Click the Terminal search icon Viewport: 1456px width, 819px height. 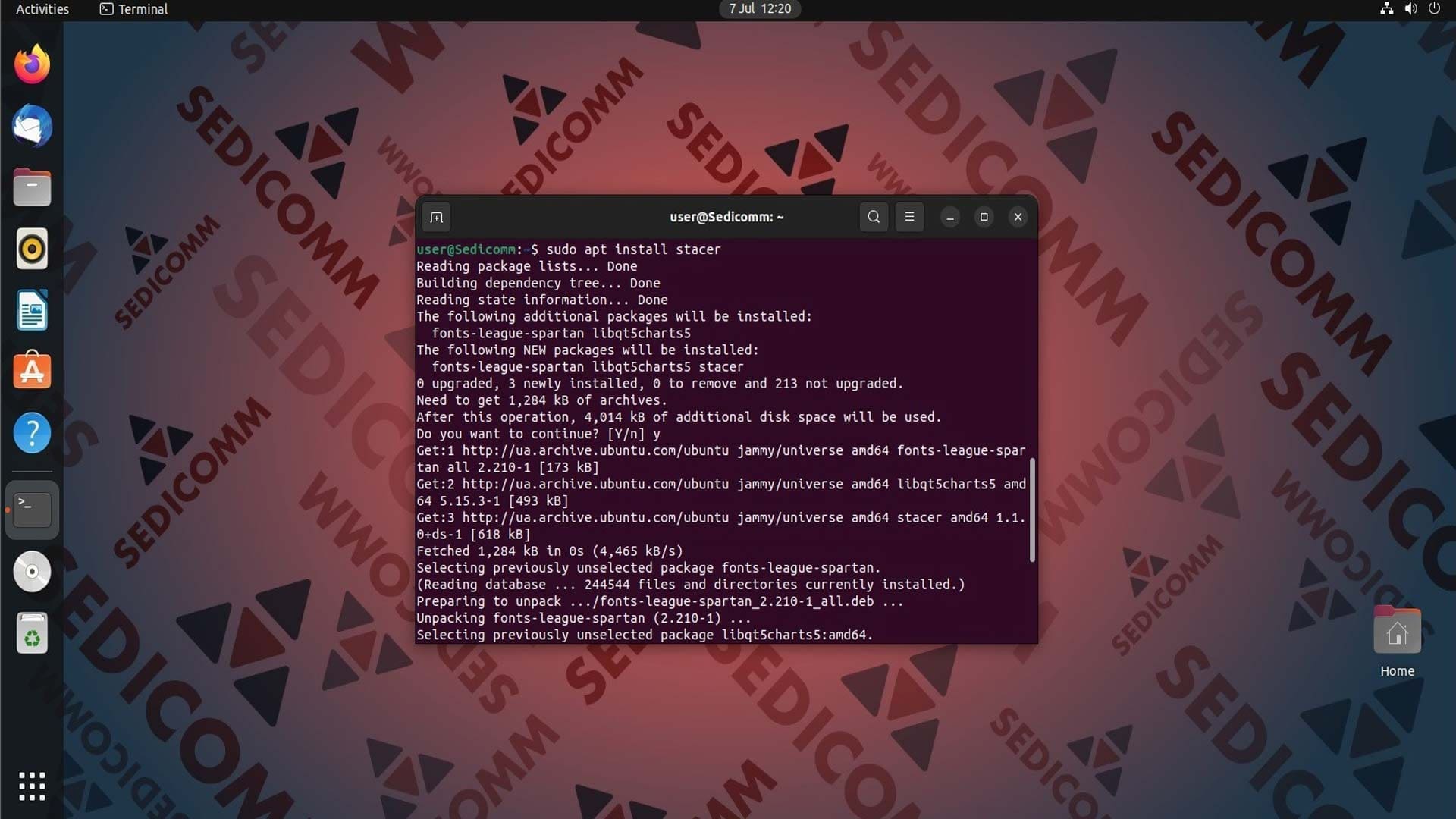(x=874, y=217)
